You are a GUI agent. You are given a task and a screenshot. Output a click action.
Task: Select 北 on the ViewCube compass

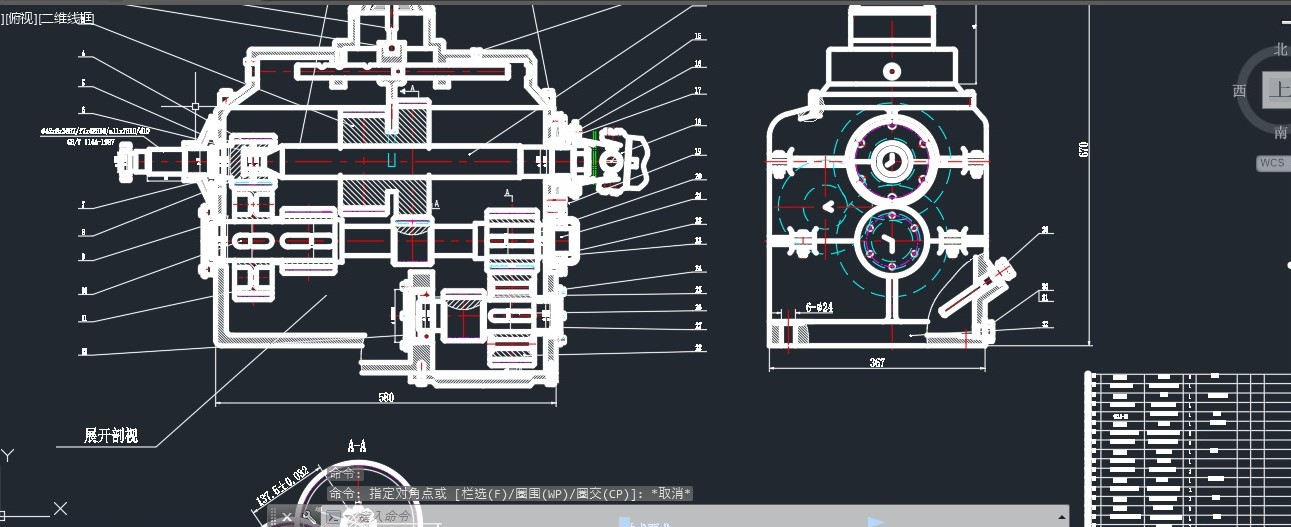click(x=1281, y=49)
